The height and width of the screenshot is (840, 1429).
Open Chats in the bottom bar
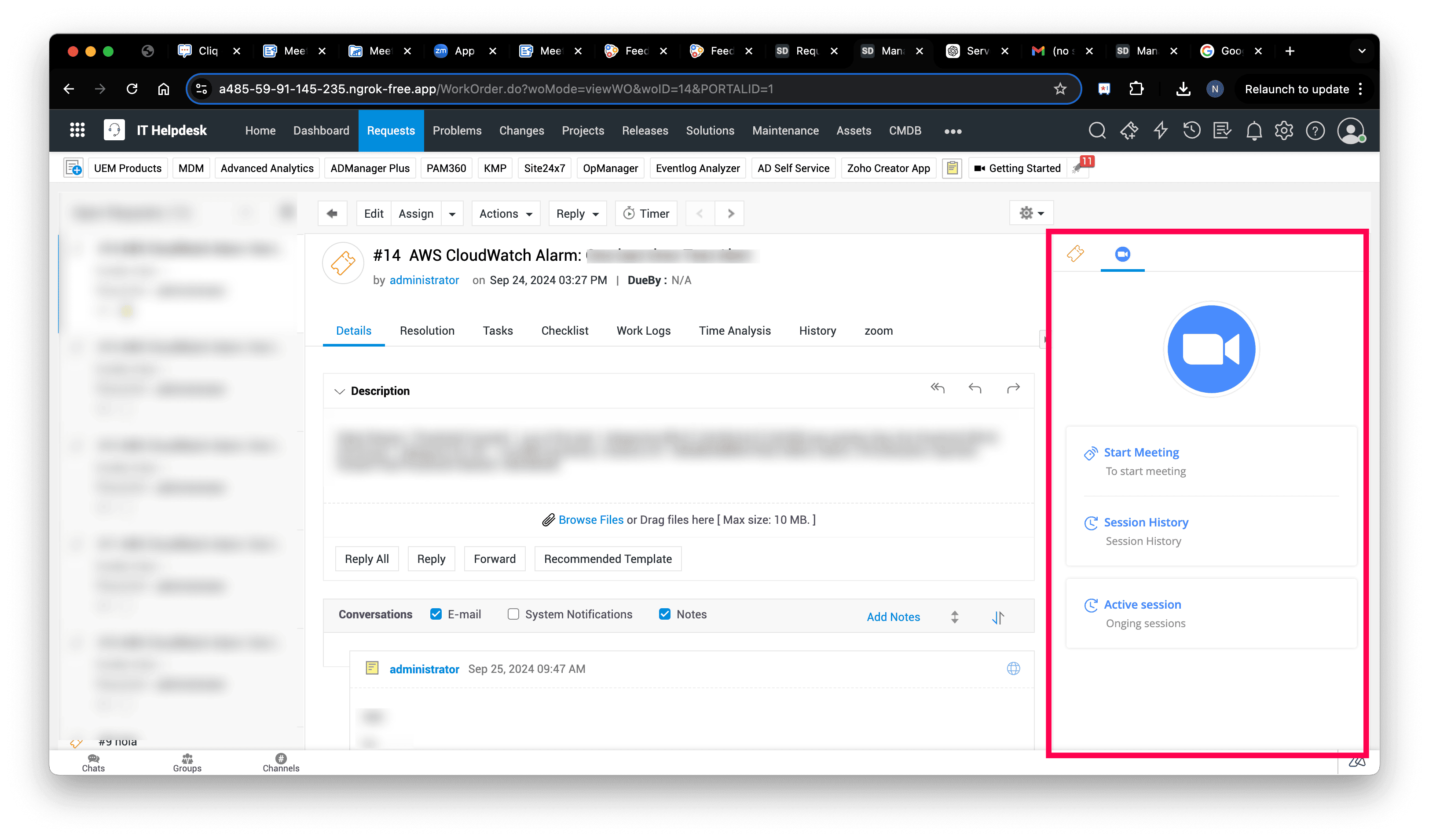pyautogui.click(x=93, y=762)
